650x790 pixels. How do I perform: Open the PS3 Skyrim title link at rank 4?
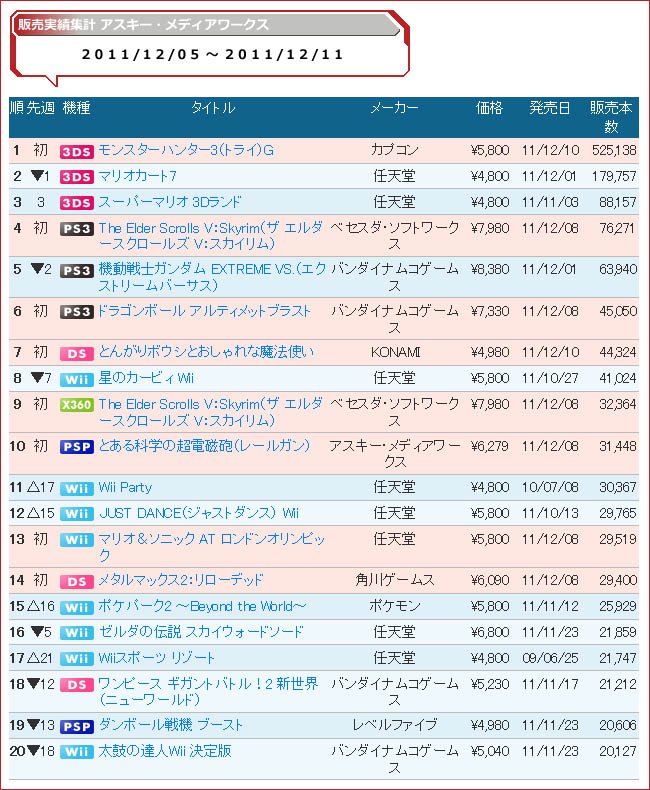pyautogui.click(x=211, y=236)
